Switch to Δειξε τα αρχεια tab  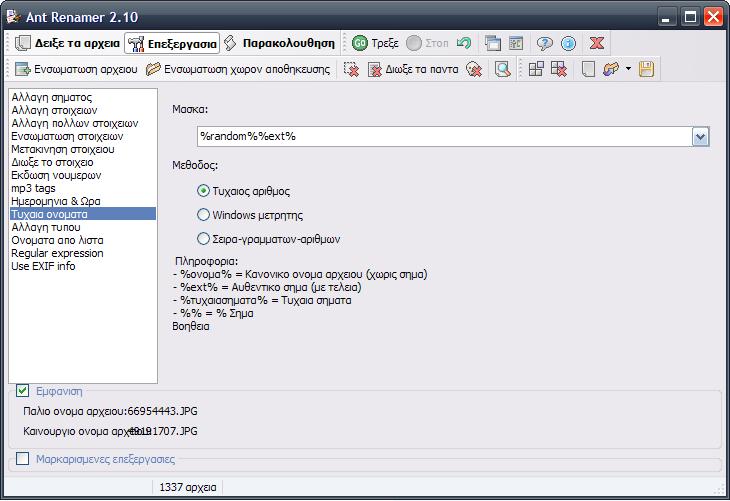tap(67, 43)
